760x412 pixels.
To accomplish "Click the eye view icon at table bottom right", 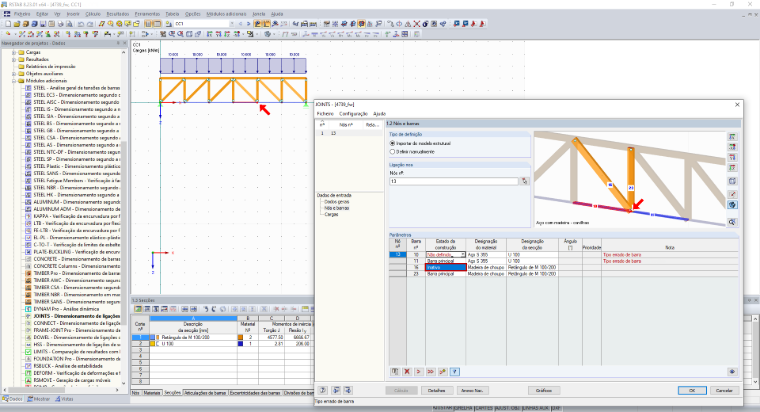I will pyautogui.click(x=732, y=372).
